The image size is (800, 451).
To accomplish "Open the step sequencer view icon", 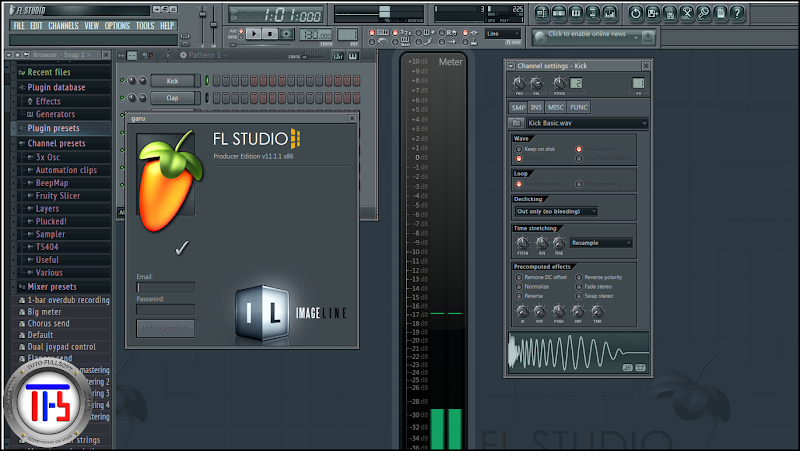I will pos(559,13).
